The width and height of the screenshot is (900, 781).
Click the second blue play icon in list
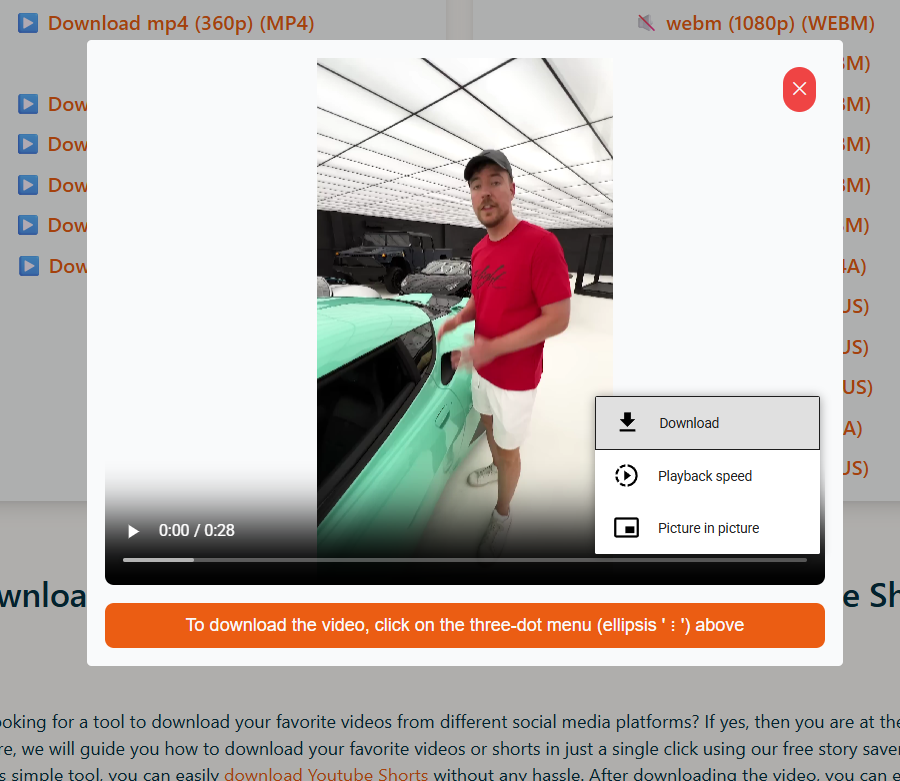click(28, 104)
